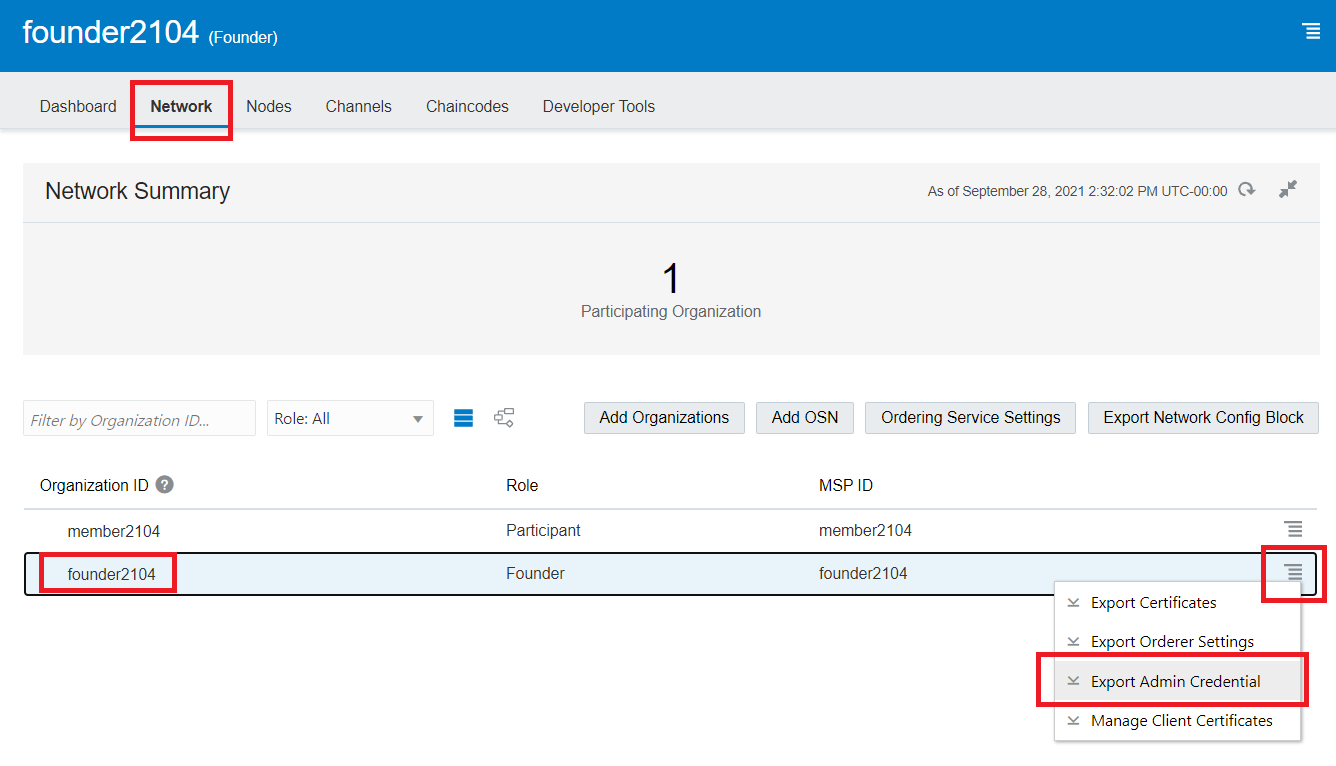Collapse the Network Summary panel
Viewport: 1336px width, 766px height.
coord(1288,189)
